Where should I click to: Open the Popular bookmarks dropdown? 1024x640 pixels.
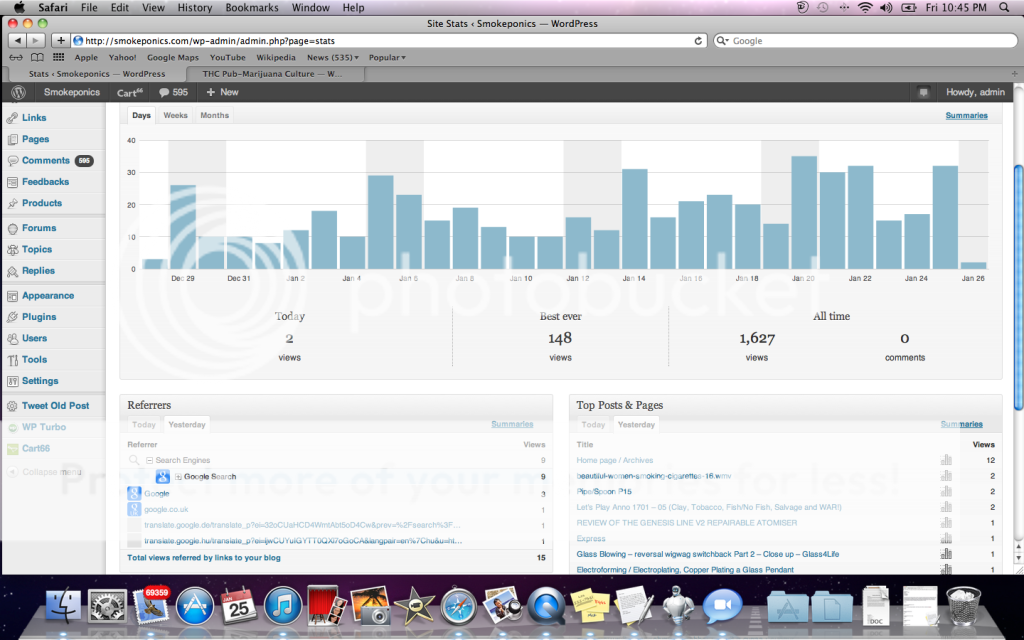point(387,57)
